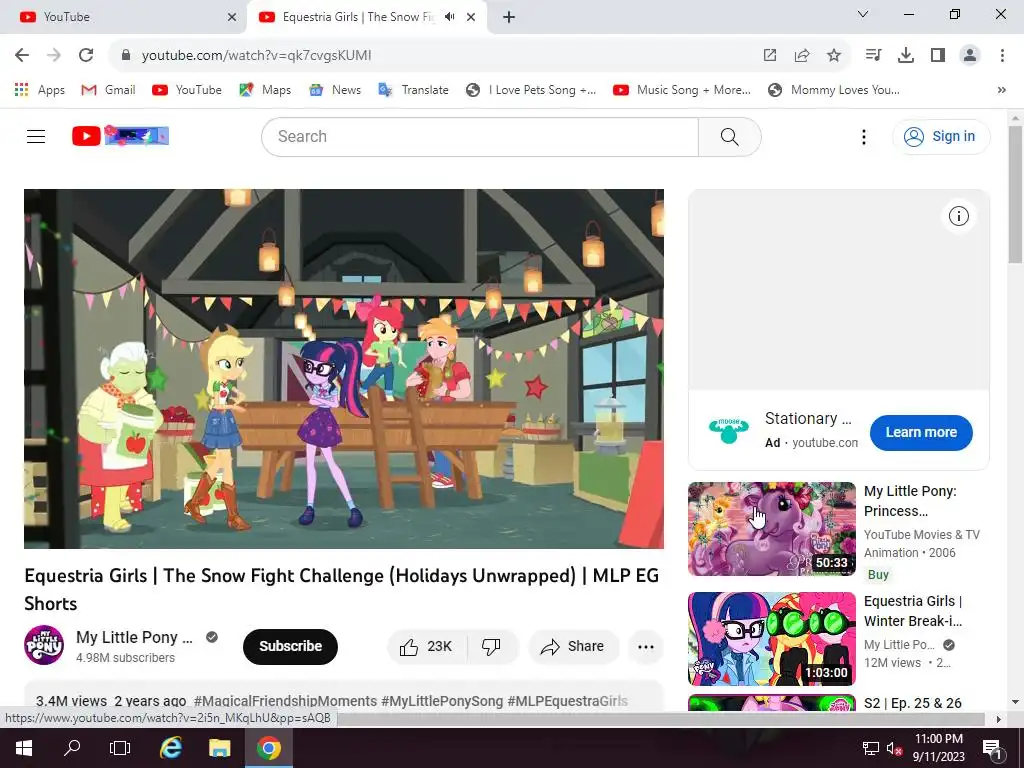Open YouTube hamburger guide menu
The height and width of the screenshot is (768, 1024).
36,136
